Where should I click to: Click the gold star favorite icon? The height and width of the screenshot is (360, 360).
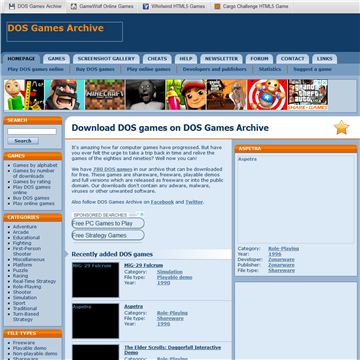(x=341, y=127)
